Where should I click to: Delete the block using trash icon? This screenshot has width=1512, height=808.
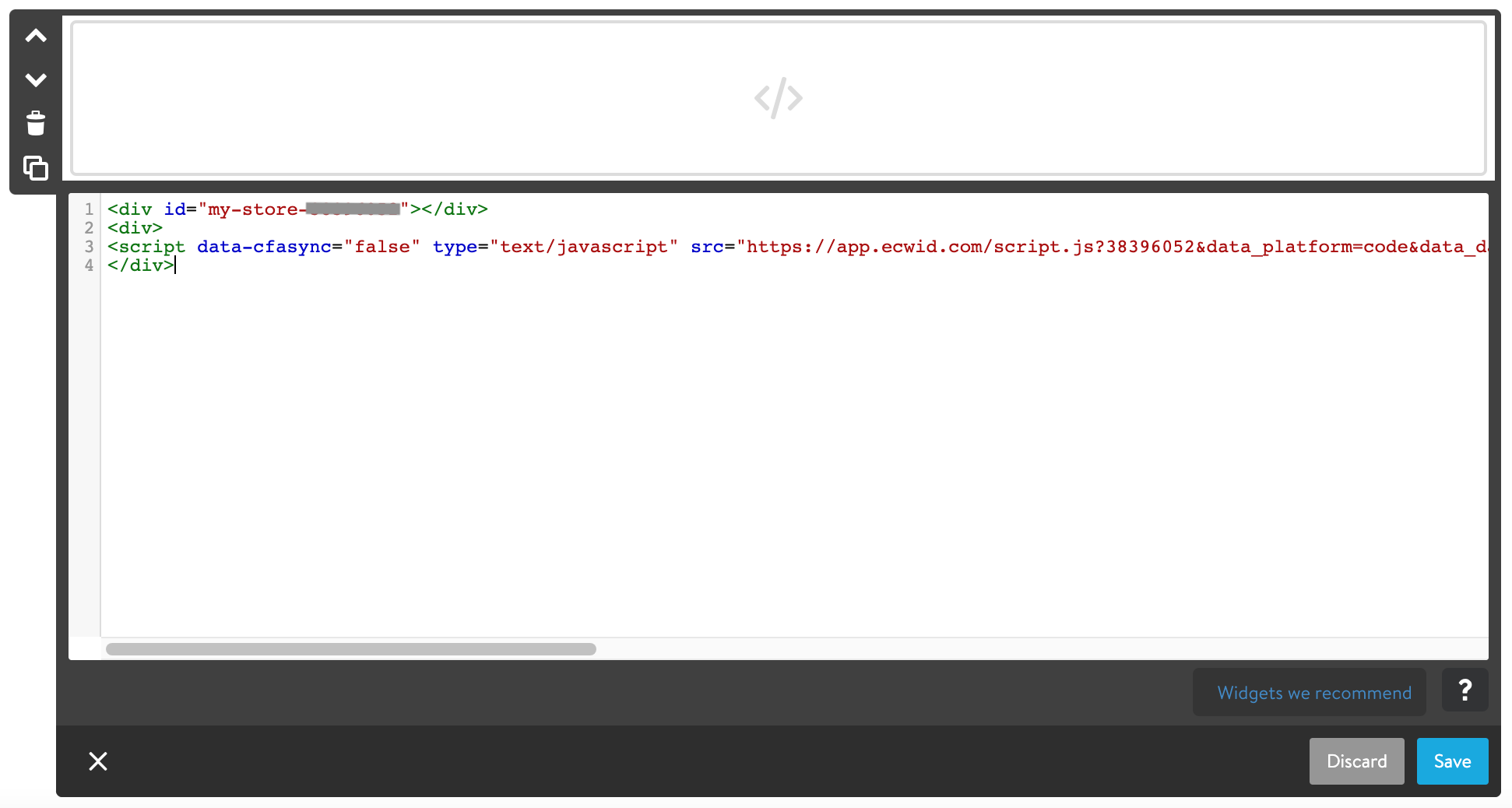pyautogui.click(x=36, y=123)
